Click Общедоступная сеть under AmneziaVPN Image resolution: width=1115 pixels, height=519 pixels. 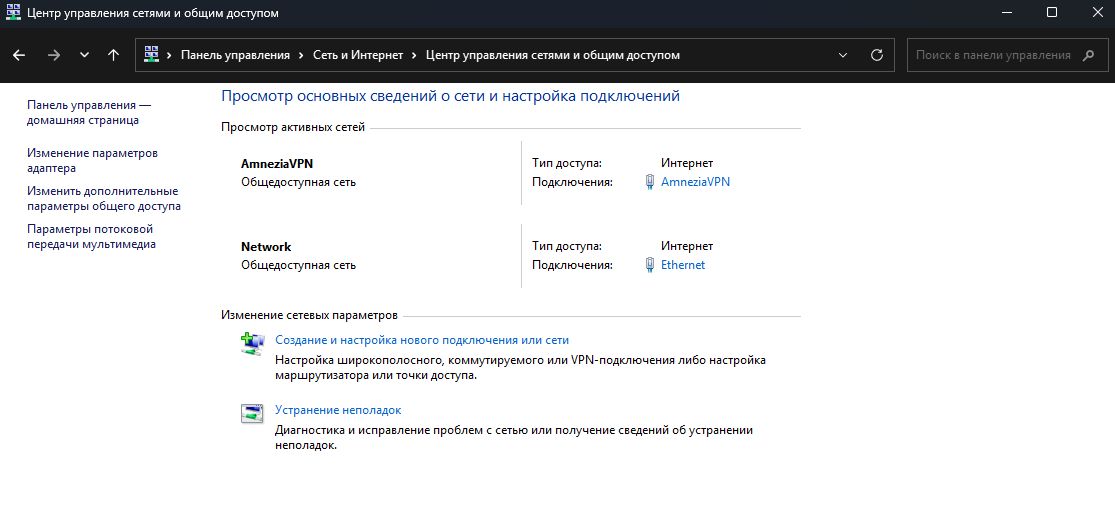(299, 182)
